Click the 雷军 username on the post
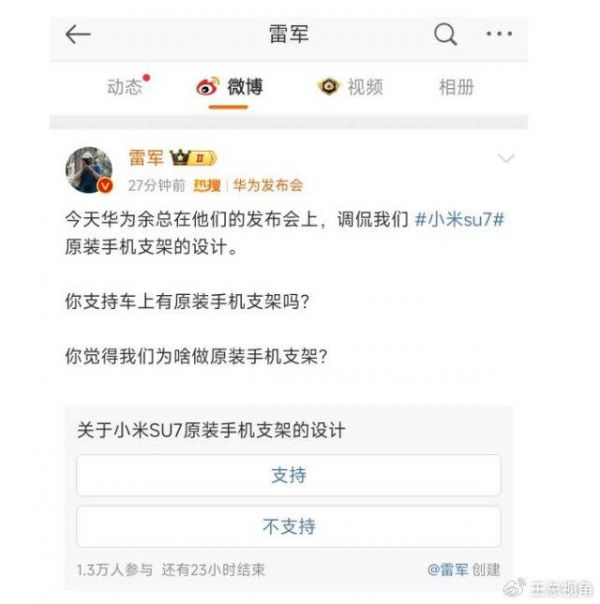Image resolution: width=600 pixels, height=604 pixels. click(146, 158)
